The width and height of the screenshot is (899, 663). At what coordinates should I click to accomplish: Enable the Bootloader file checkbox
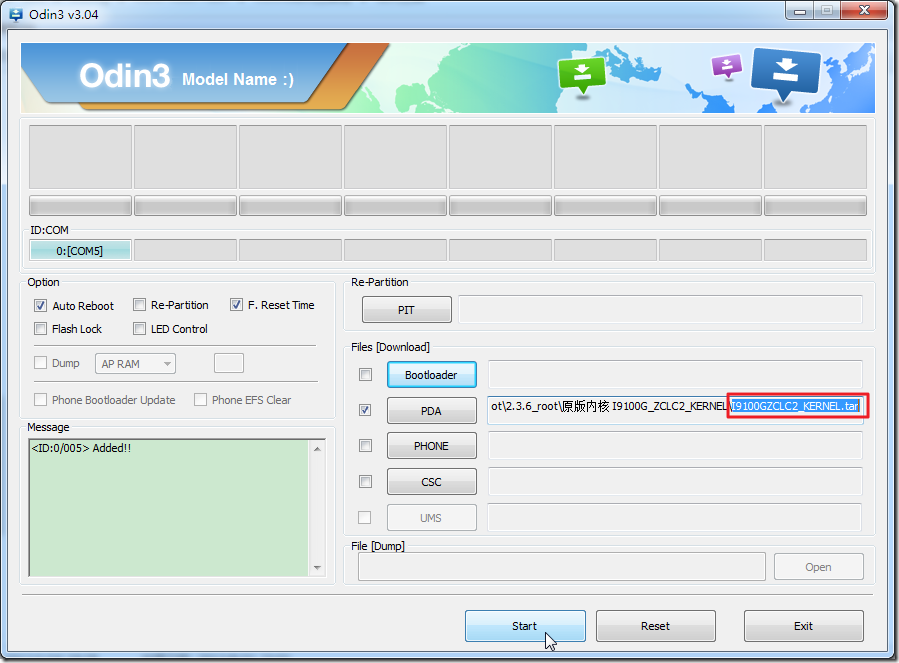365,375
